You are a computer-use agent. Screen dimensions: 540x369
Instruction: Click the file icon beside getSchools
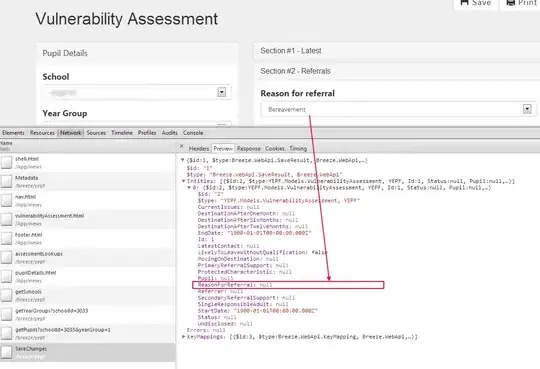6,295
